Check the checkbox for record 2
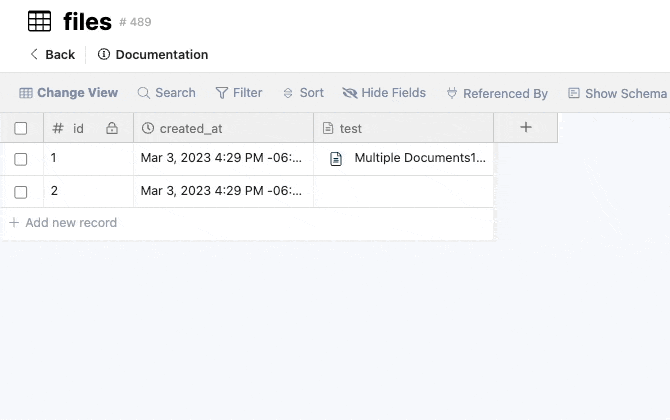 pos(21,192)
